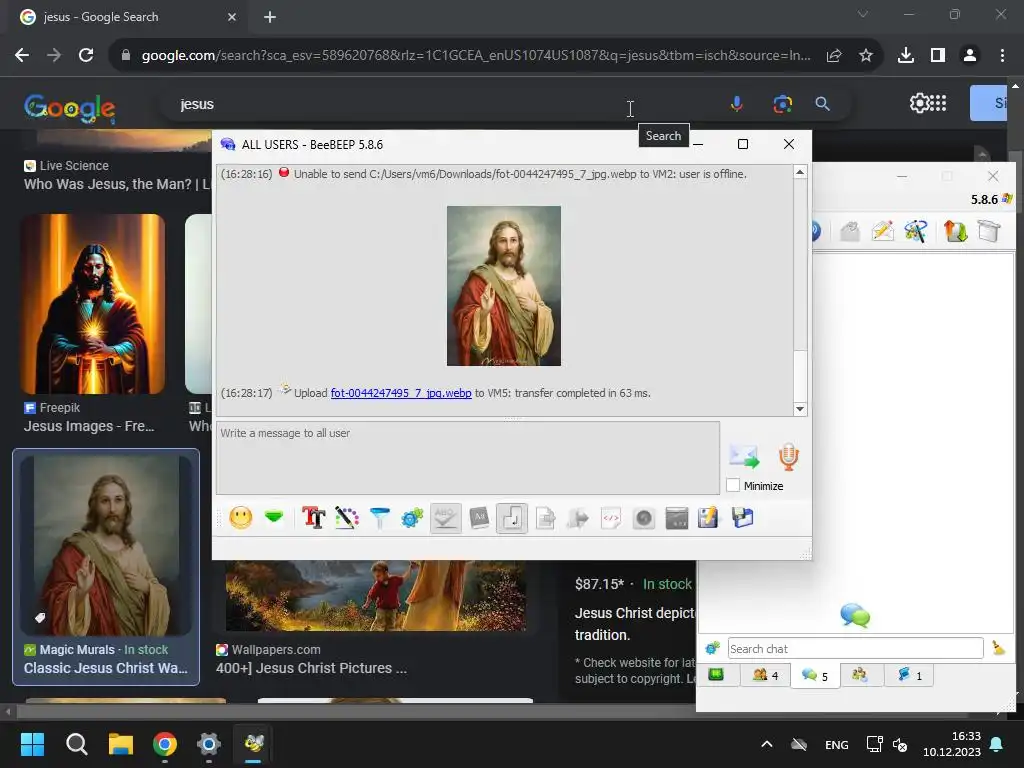This screenshot has height=768, width=1024.
Task: Toggle the word completer dictionary icon
Action: 479,519
